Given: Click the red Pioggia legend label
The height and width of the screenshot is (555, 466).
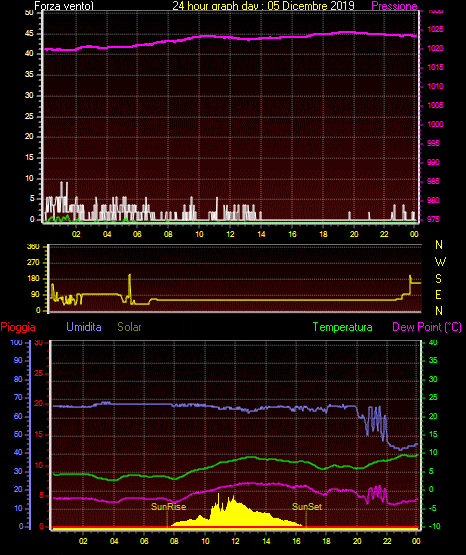Looking at the screenshot, I should (18, 327).
